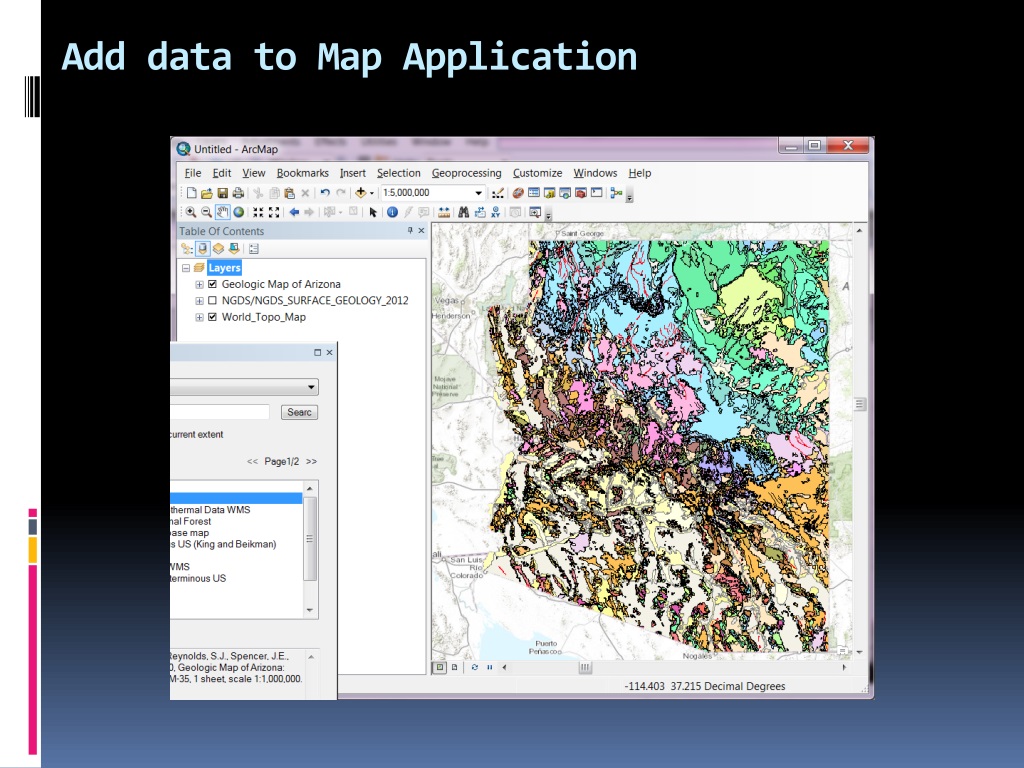Close the Table Of Contents panel

pos(421,231)
